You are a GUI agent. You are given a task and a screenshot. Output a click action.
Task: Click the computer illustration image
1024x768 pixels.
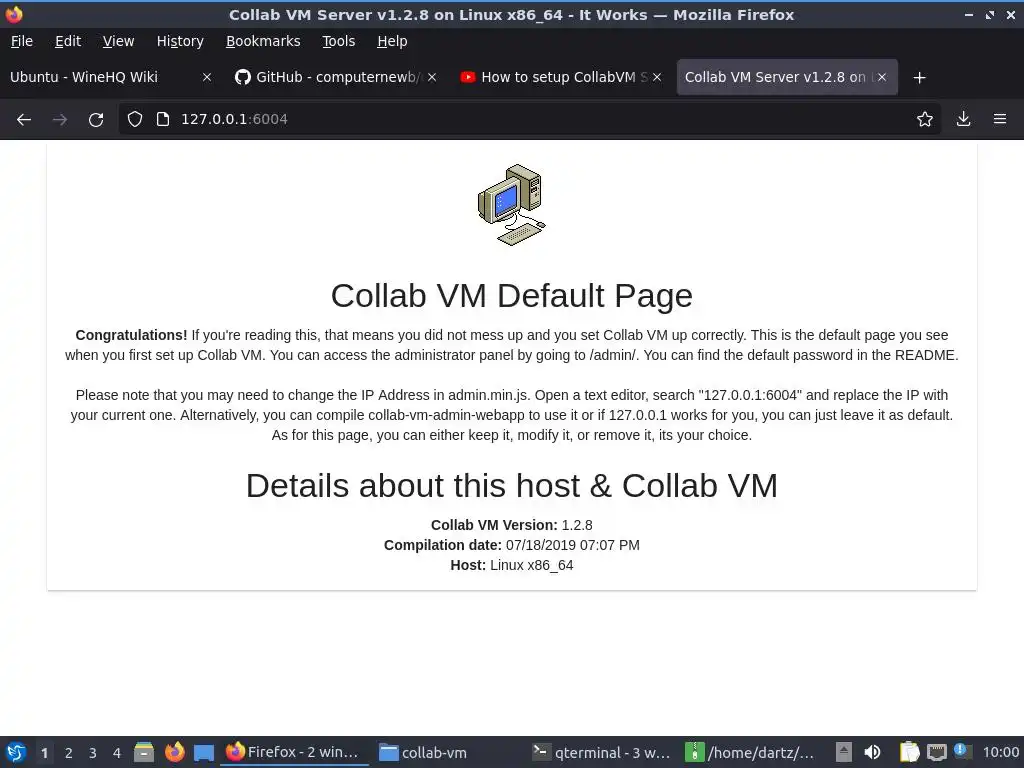tap(512, 205)
